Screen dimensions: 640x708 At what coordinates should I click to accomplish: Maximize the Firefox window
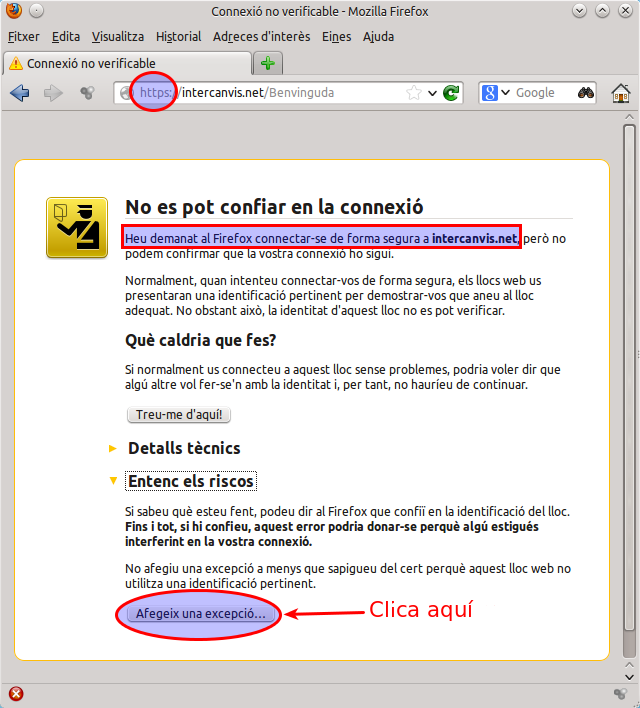(602, 10)
